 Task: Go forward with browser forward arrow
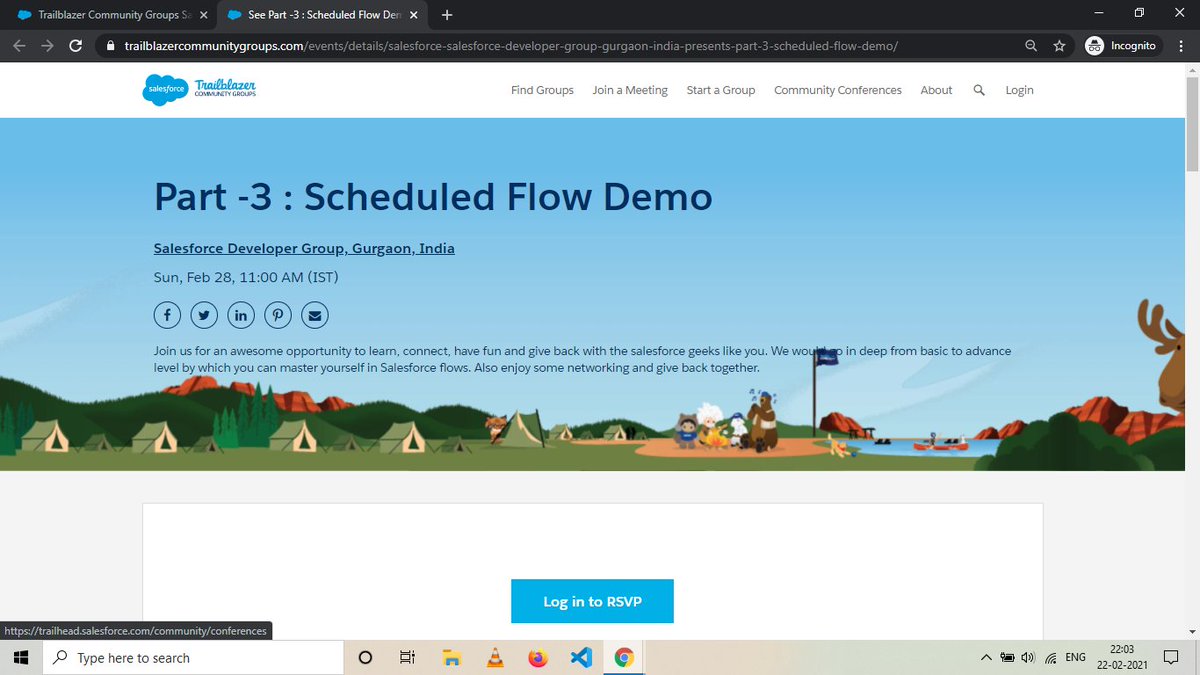(48, 46)
